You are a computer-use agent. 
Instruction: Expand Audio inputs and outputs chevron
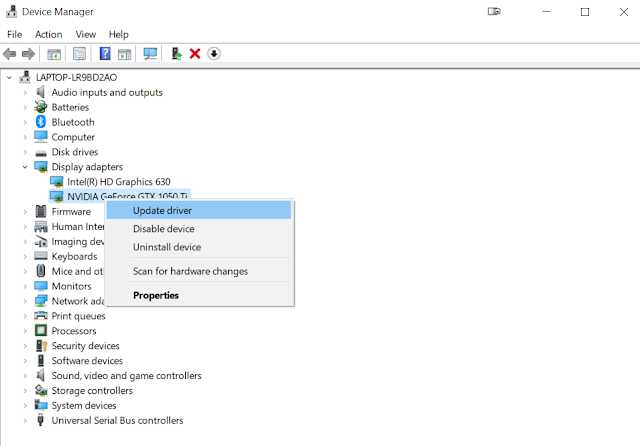(25, 93)
